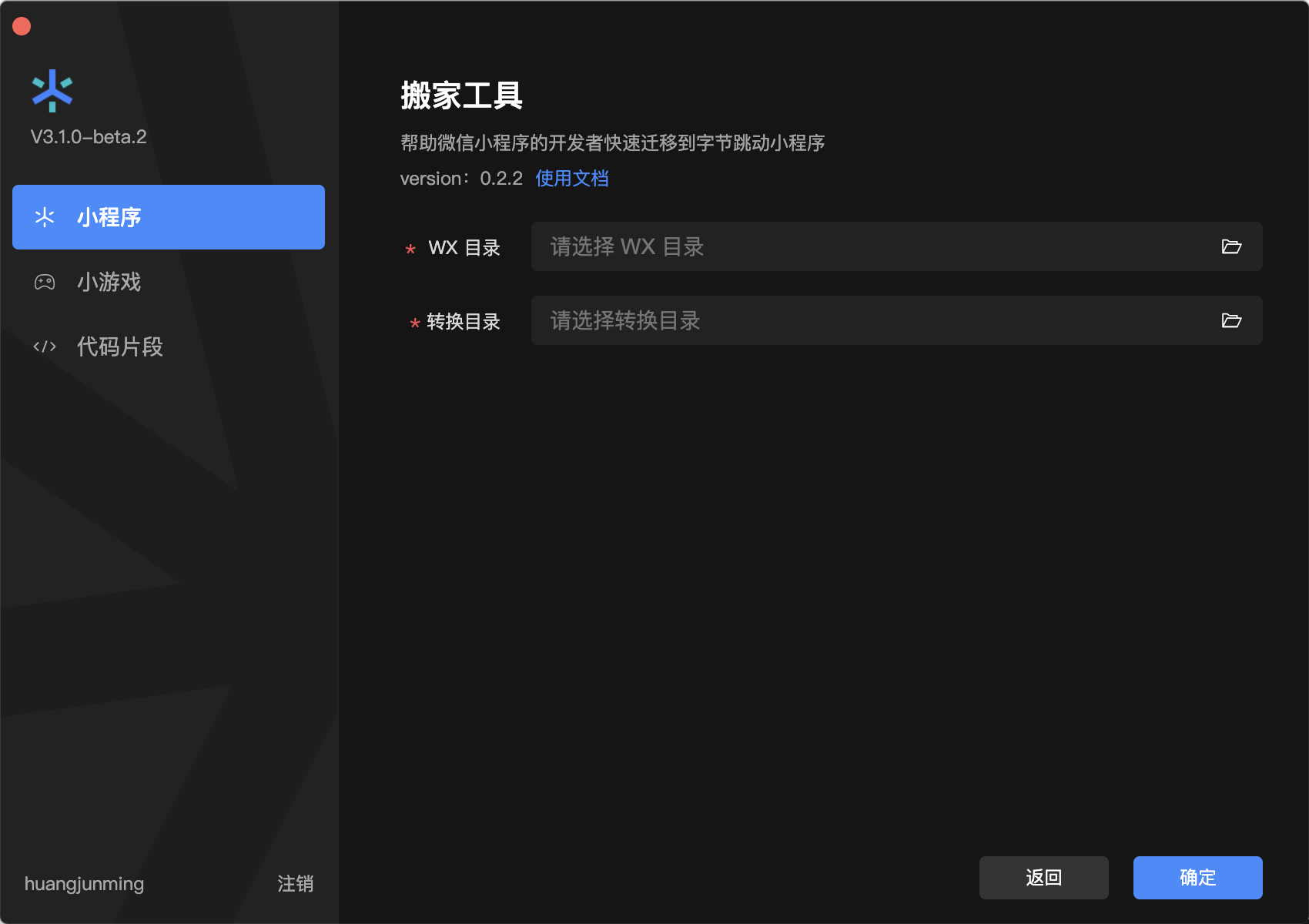Screen dimensions: 1309x924
Task: Click the 代码片段 code brackets icon
Action: click(45, 346)
